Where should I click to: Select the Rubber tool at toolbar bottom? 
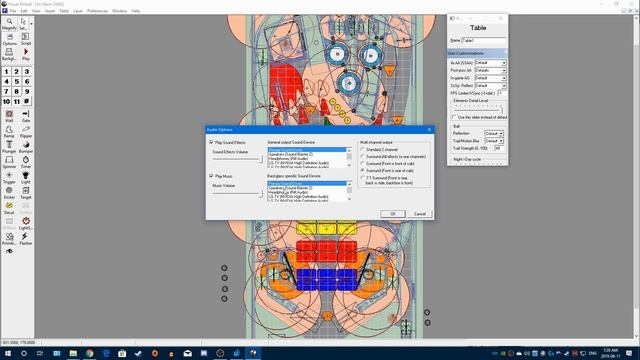tap(9, 251)
